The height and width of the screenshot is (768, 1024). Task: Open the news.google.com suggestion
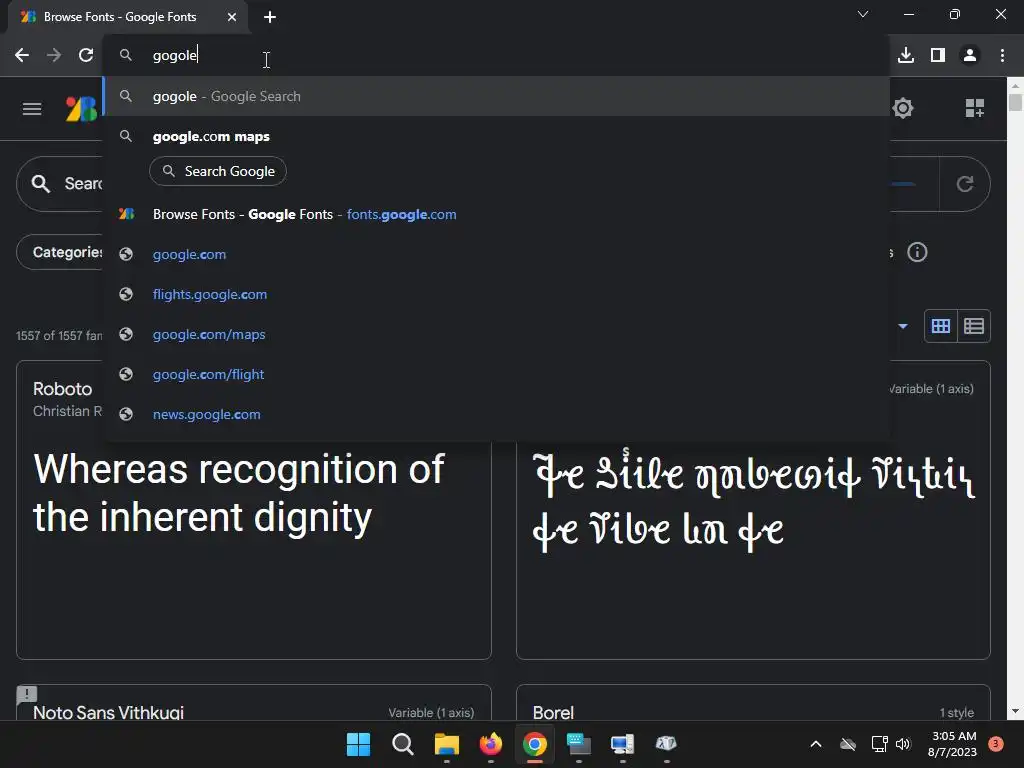pos(496,415)
